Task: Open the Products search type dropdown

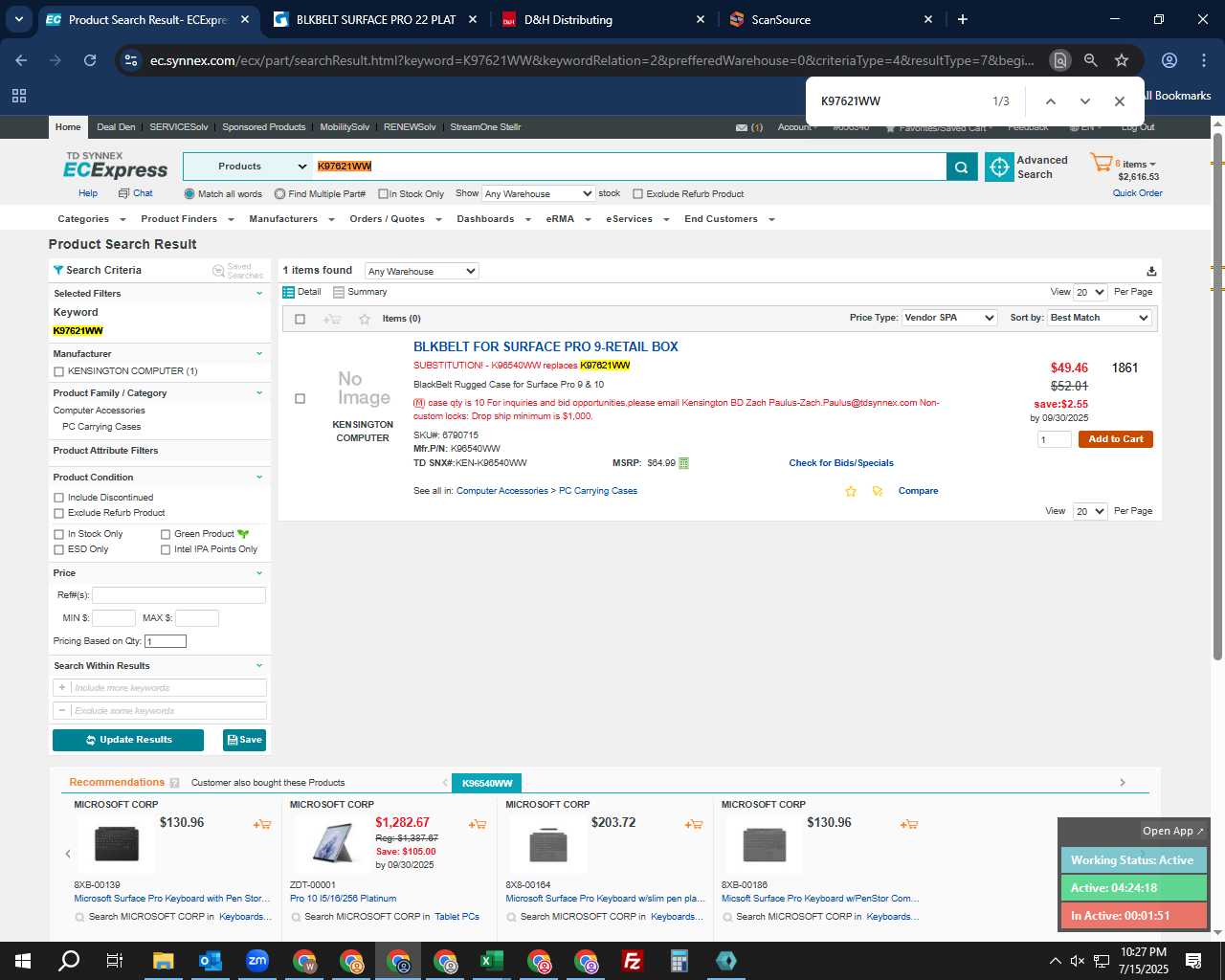Action: [248, 167]
